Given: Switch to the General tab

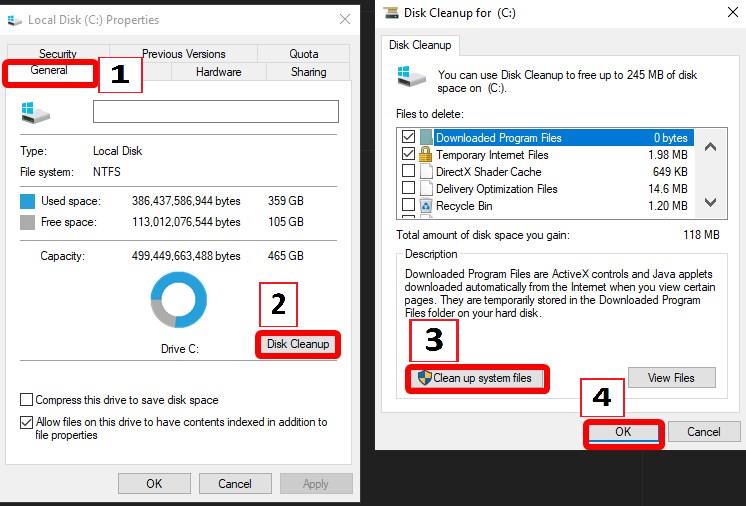Looking at the screenshot, I should point(49,70).
